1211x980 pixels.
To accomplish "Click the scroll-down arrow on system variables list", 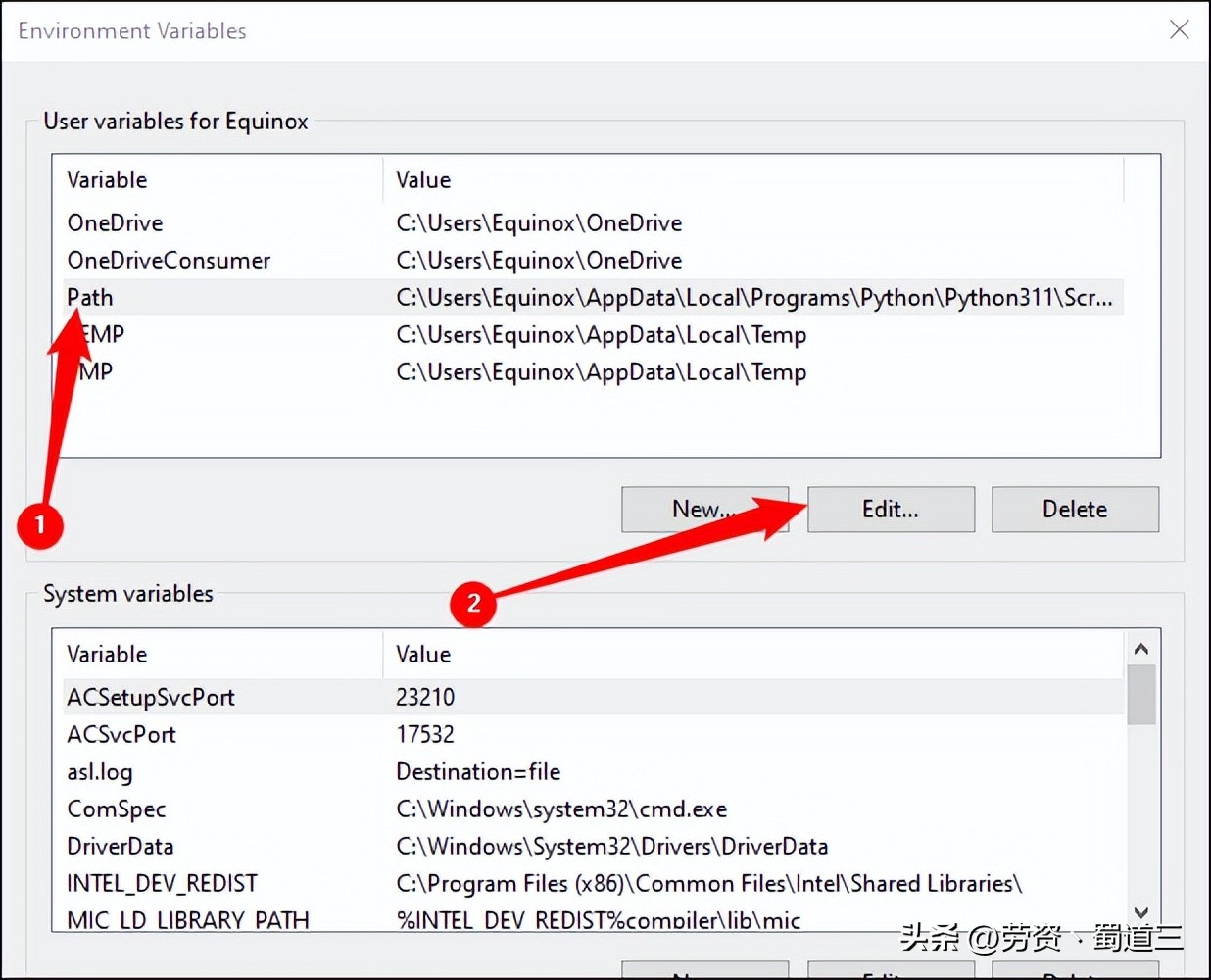I will [x=1140, y=911].
